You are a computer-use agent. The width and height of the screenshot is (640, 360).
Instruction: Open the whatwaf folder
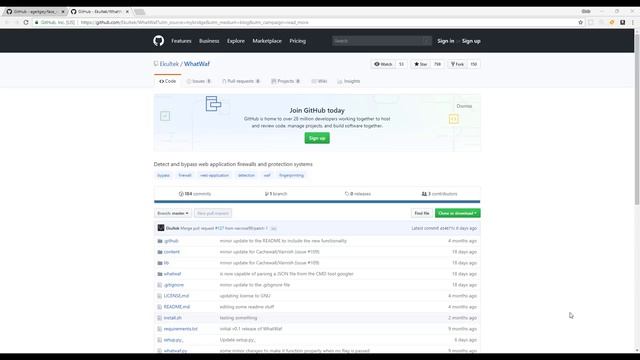[x=172, y=274]
